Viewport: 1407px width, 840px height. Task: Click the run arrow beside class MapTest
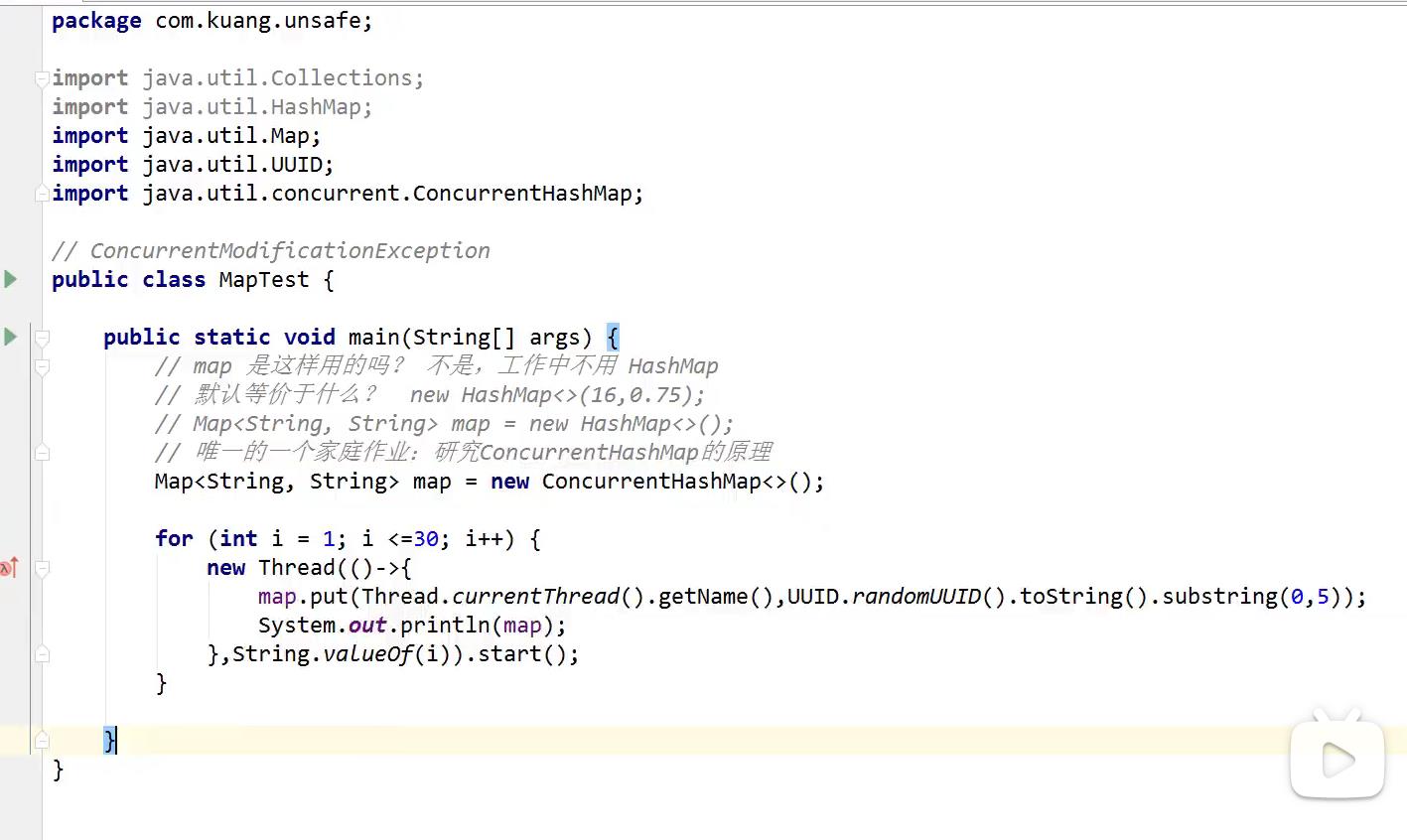point(11,279)
